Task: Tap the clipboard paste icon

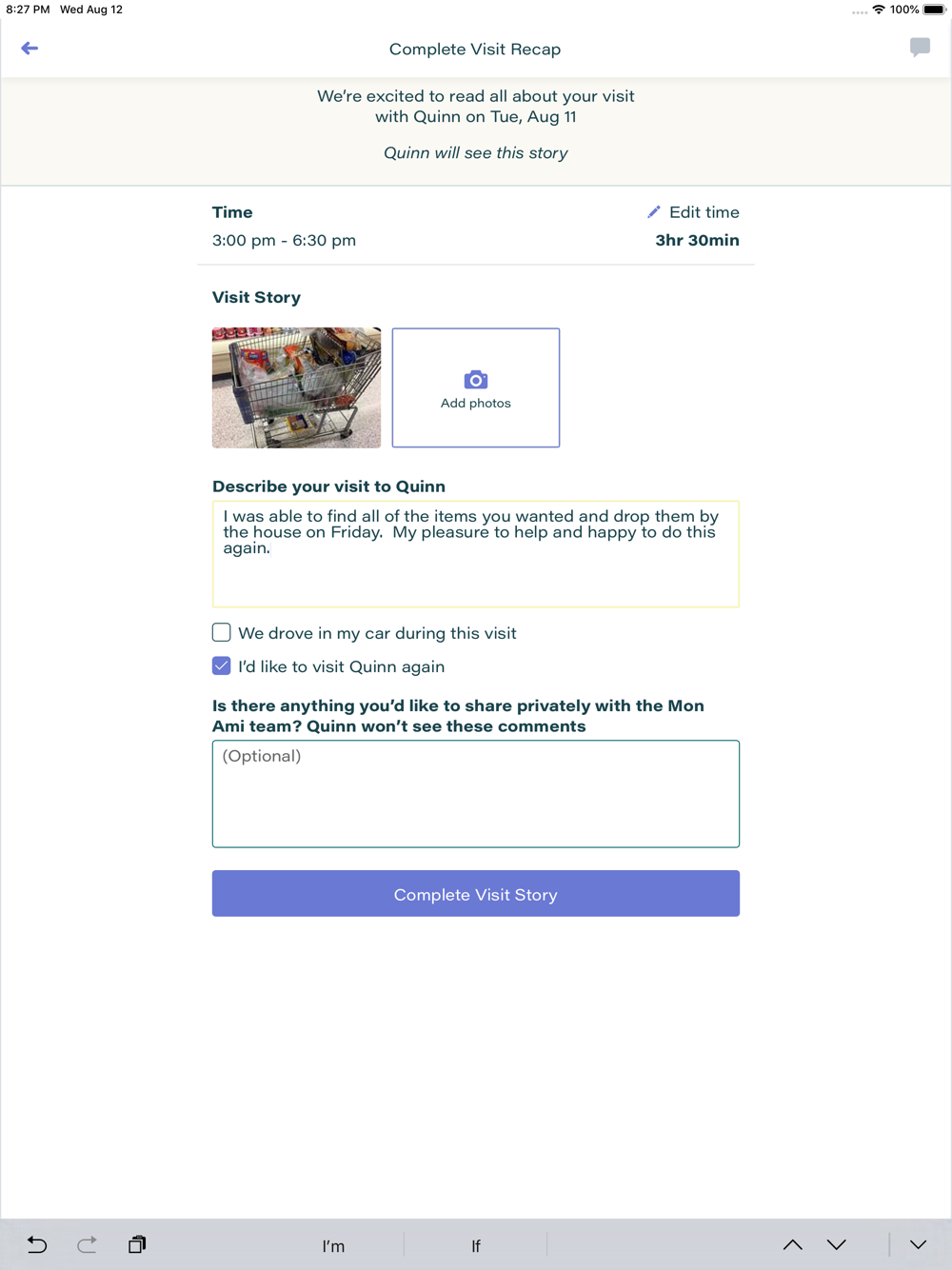Action: 137,1244
